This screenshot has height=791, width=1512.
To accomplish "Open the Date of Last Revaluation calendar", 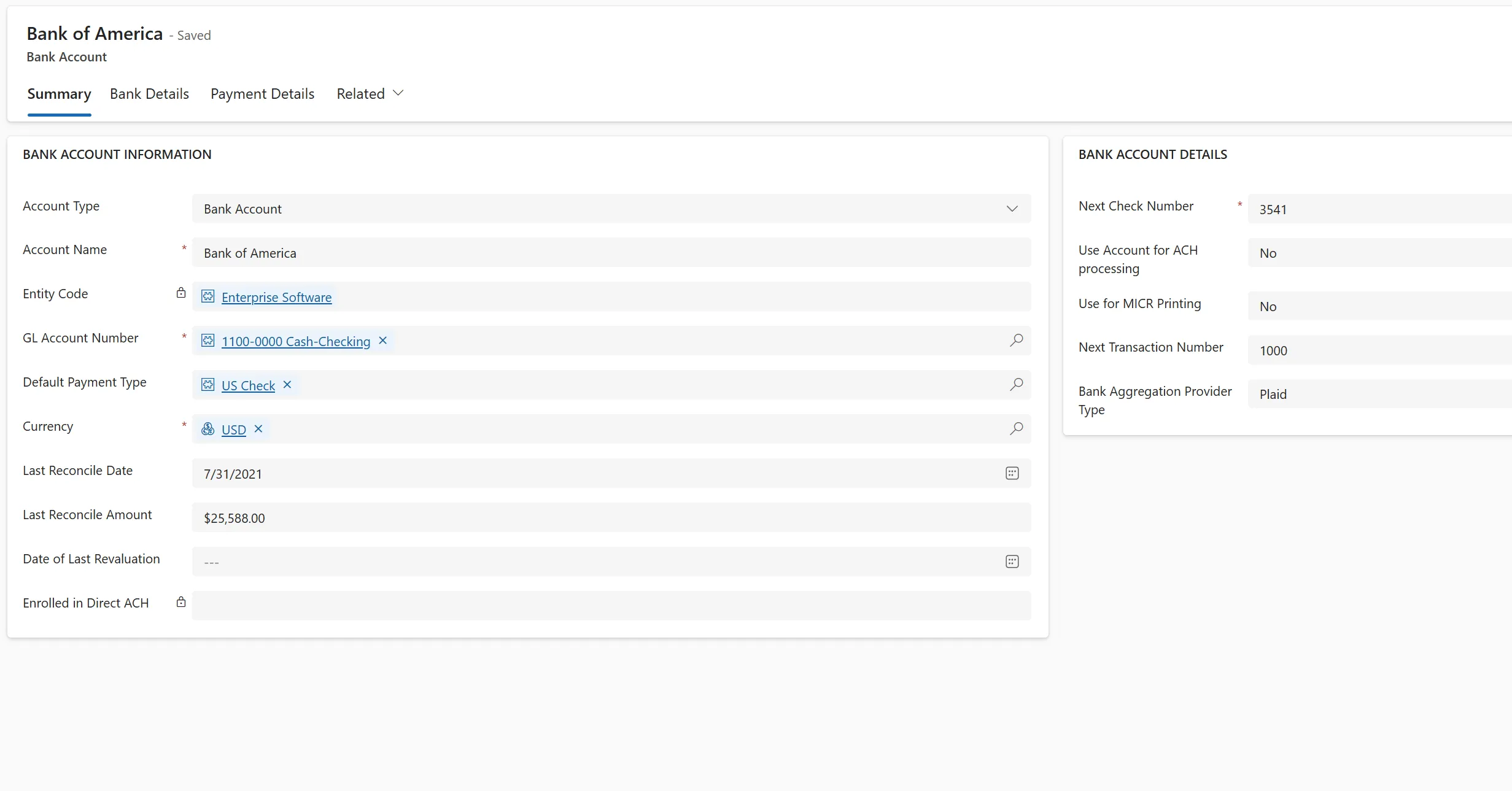I will [x=1012, y=561].
